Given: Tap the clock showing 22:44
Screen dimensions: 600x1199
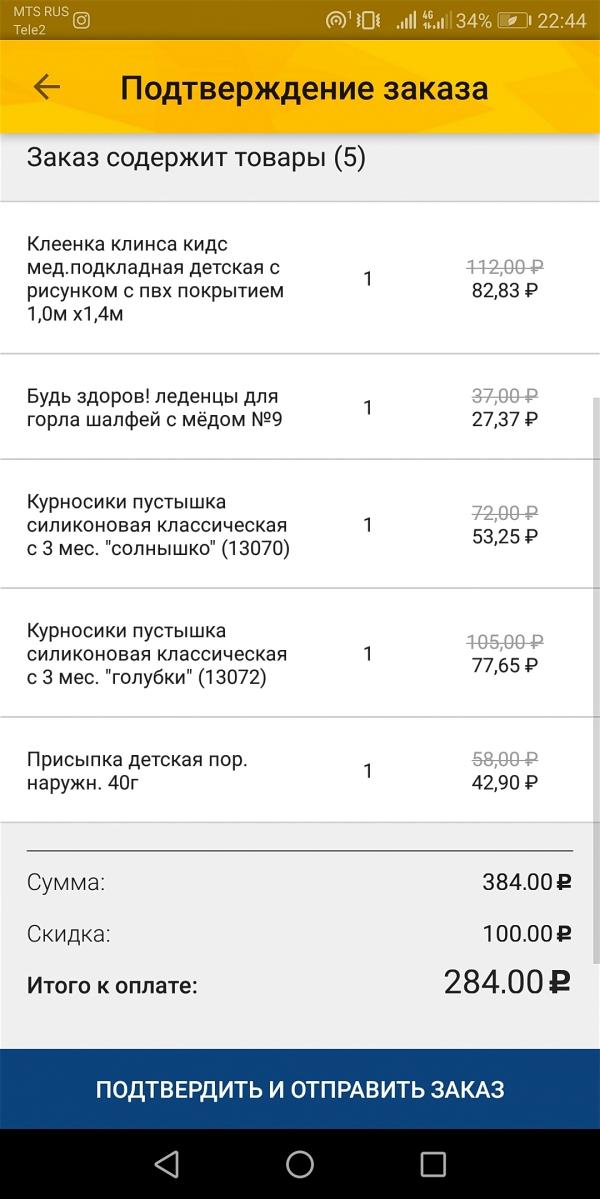Looking at the screenshot, I should coord(562,21).
